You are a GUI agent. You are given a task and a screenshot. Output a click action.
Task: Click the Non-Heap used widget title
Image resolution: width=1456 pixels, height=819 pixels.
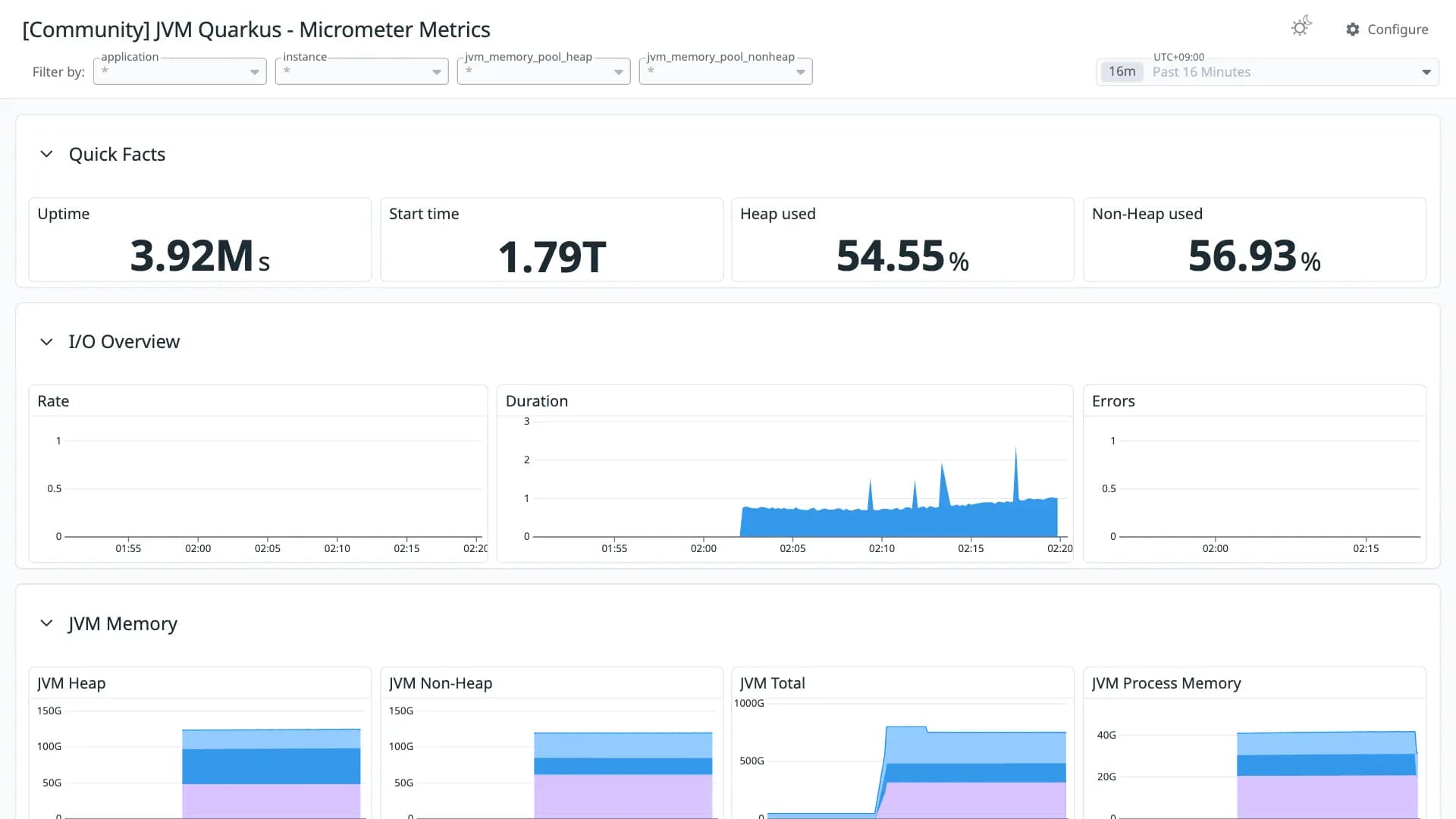coord(1147,214)
